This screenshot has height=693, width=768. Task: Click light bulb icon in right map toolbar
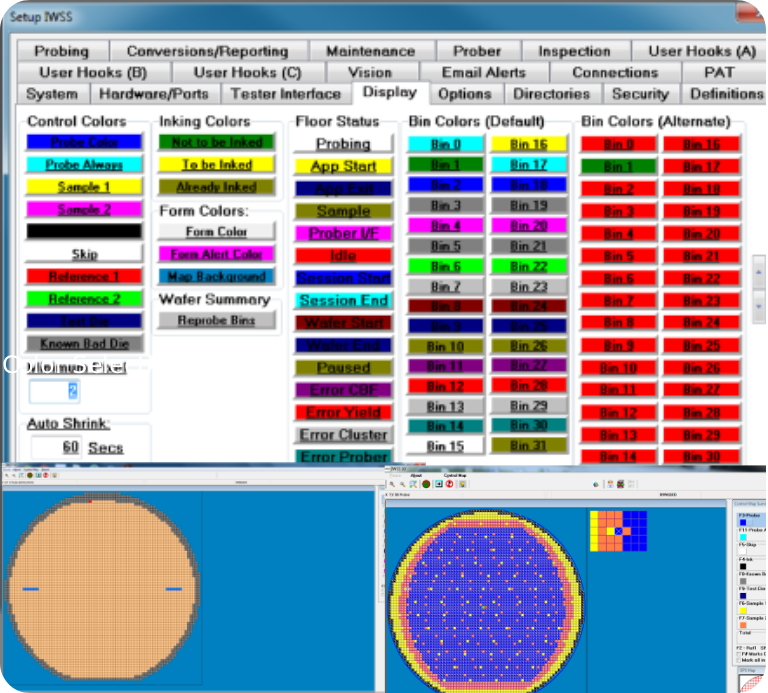pos(462,484)
